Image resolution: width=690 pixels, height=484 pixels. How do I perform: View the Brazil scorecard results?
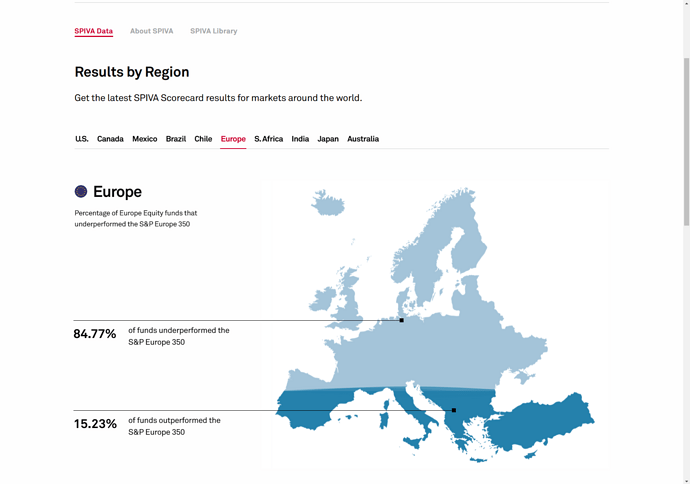[x=176, y=139]
